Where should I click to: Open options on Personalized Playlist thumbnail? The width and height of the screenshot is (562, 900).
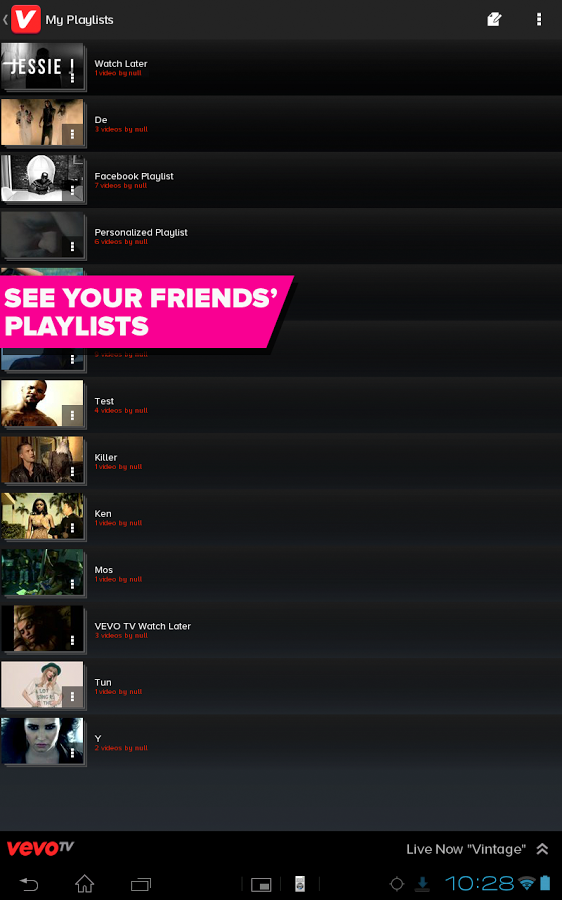click(x=72, y=246)
